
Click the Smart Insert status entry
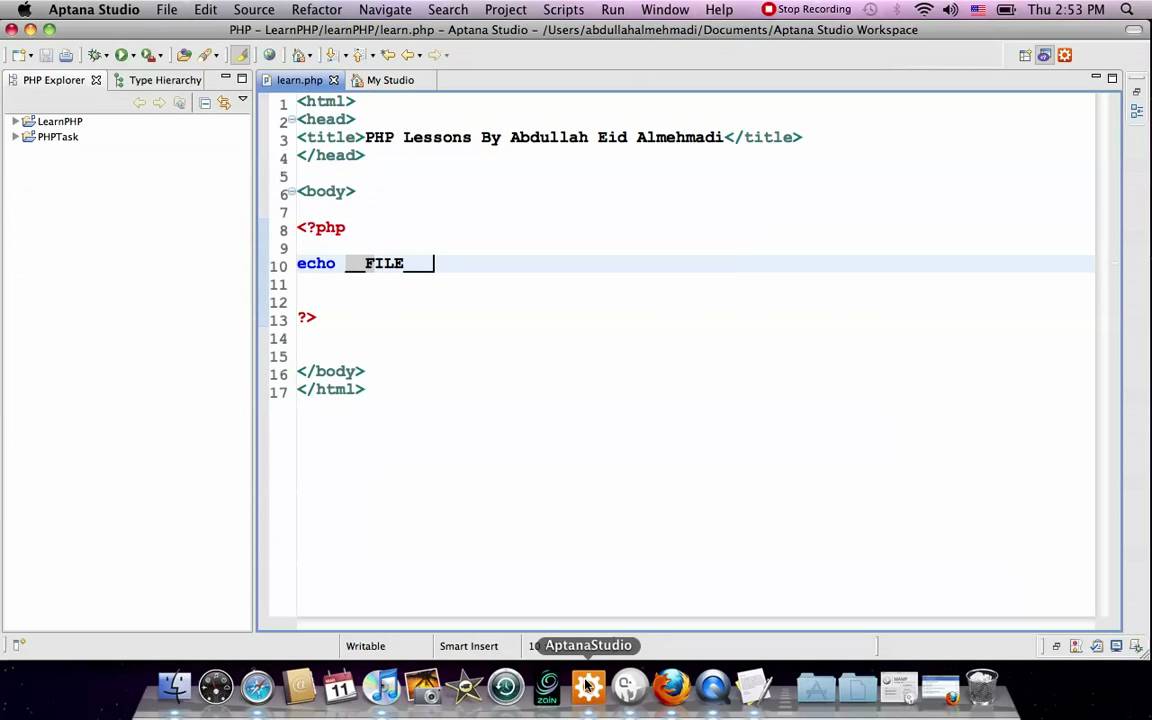469,646
